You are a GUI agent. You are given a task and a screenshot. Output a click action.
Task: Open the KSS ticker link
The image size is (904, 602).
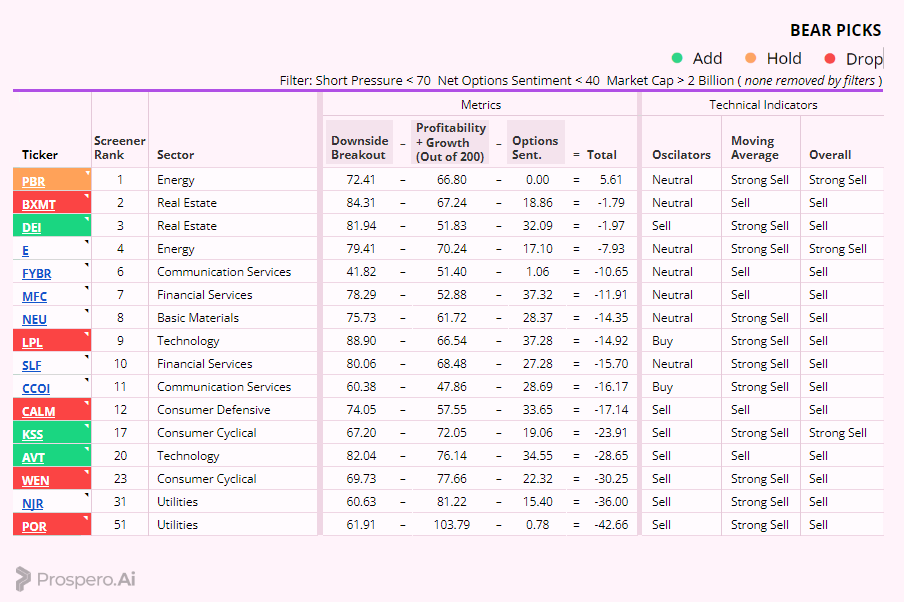(x=32, y=435)
